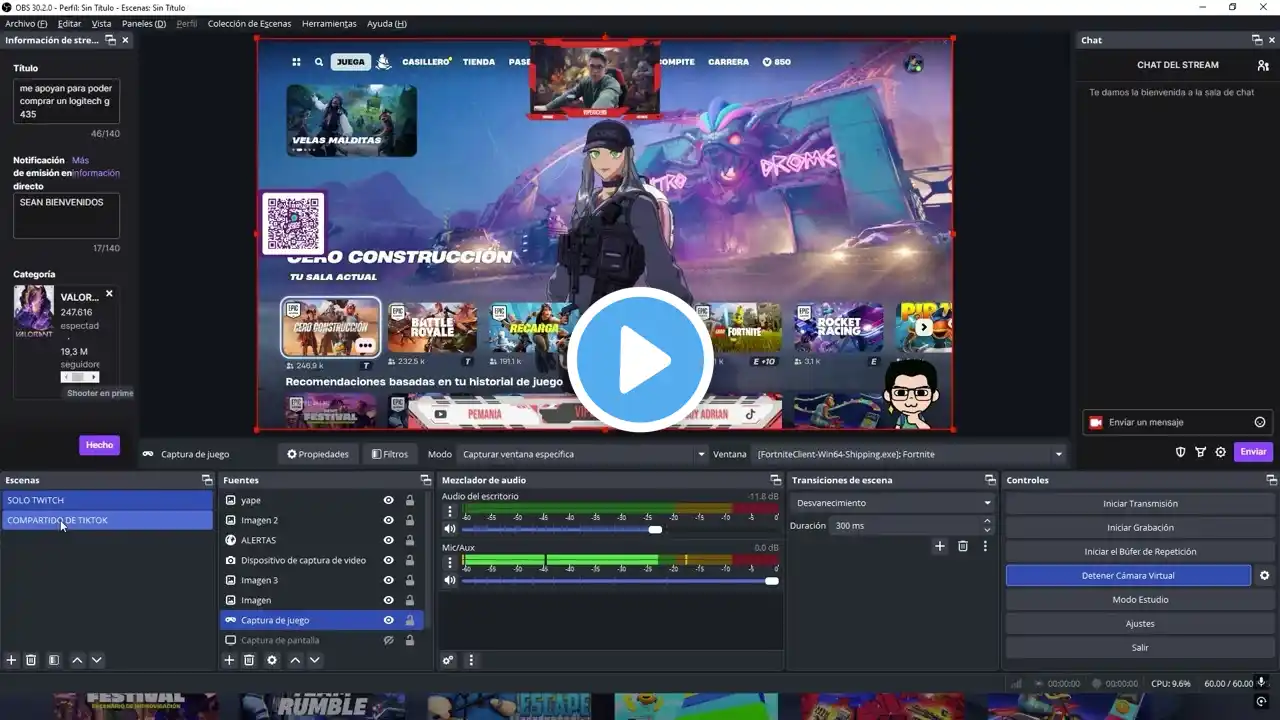Move scene down in Escenas list

97,660
